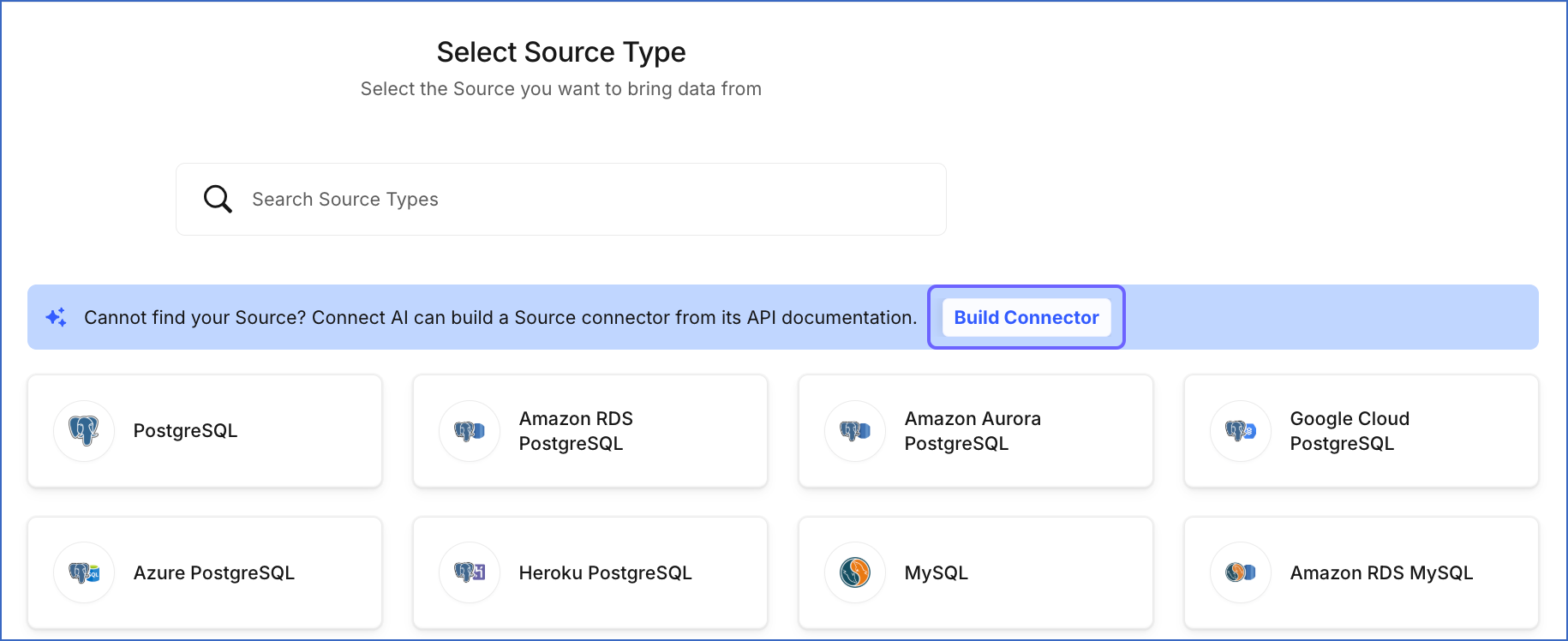Pick Heroku PostgreSQL source label

(x=606, y=572)
